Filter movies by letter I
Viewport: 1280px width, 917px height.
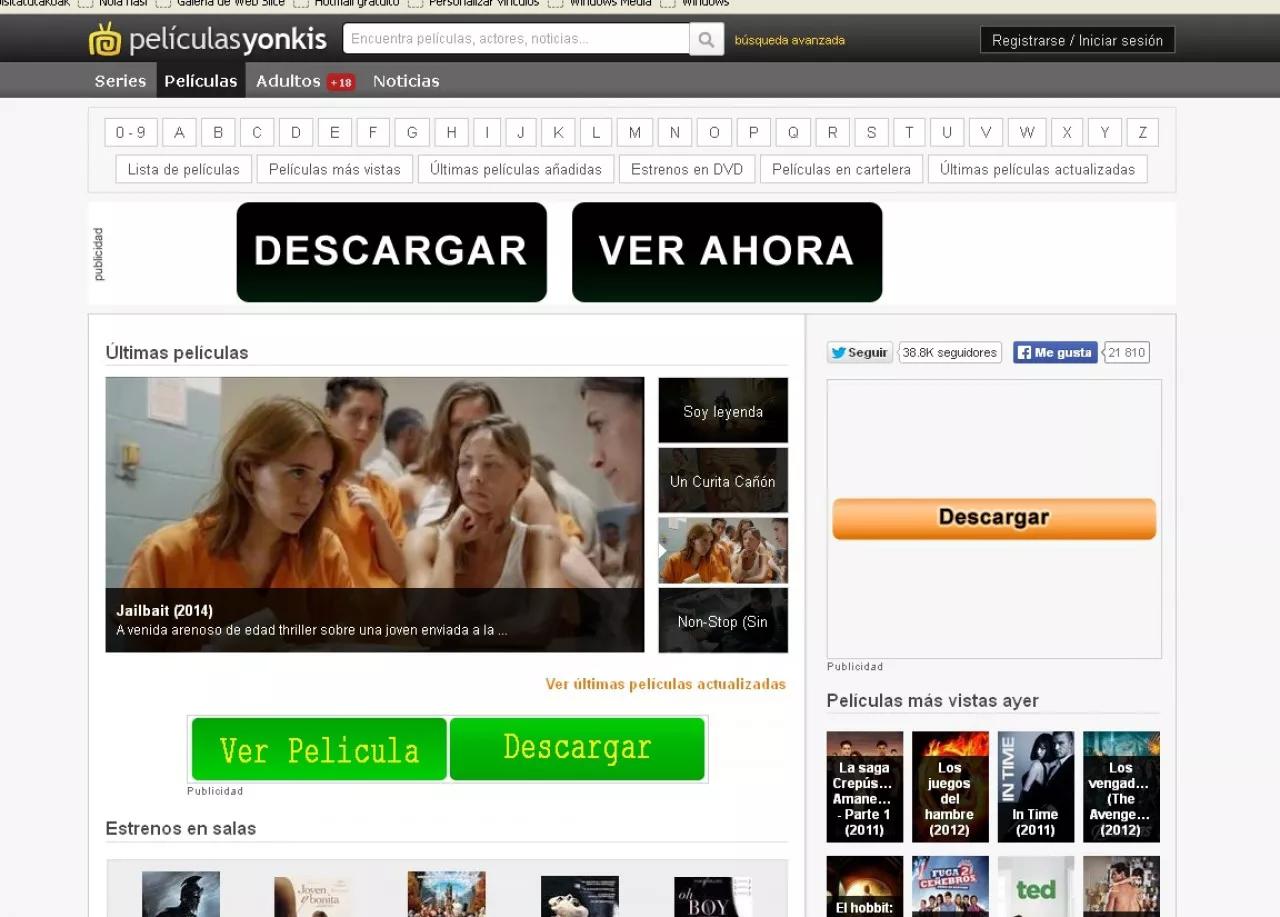(x=487, y=132)
